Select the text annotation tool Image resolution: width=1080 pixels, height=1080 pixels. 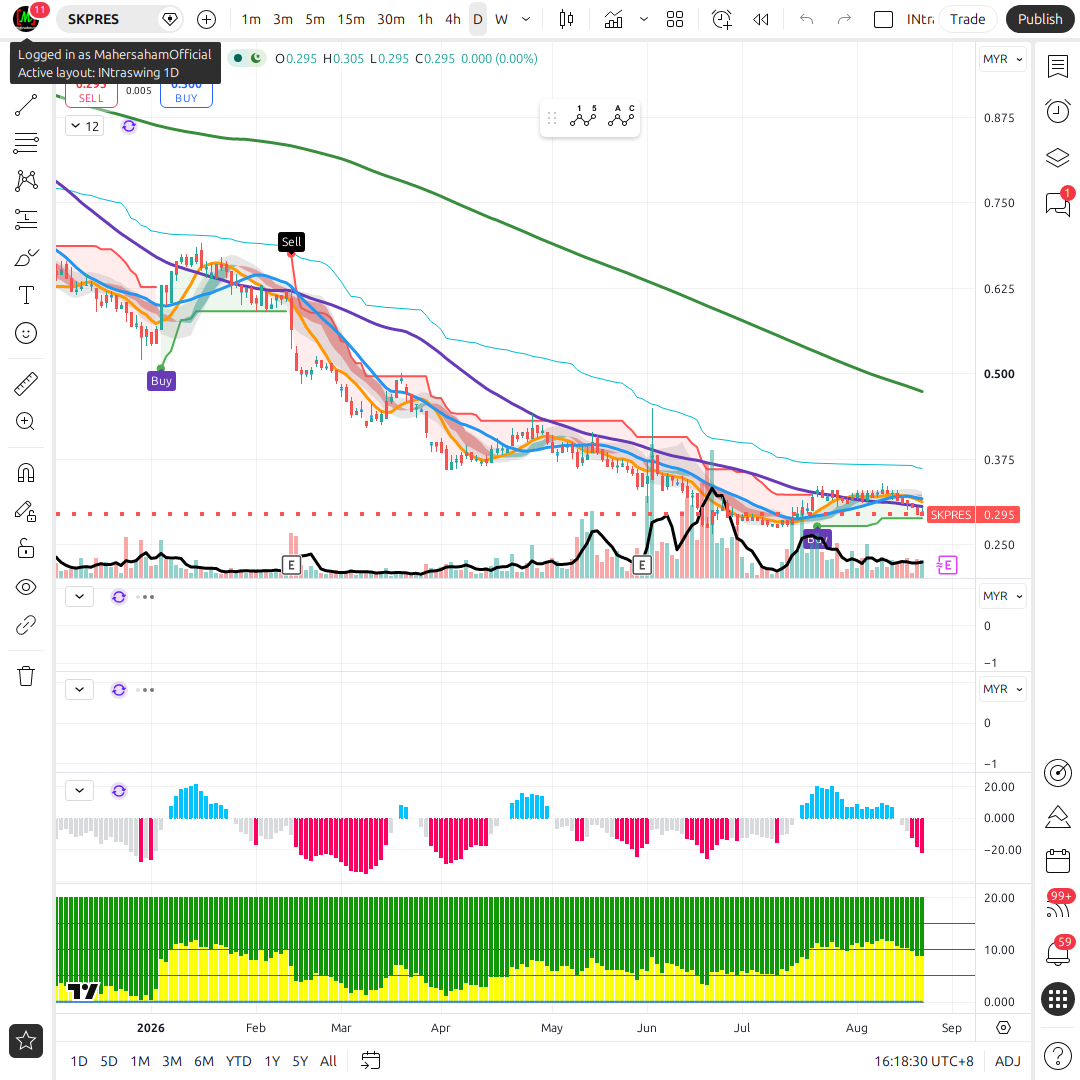tap(26, 295)
